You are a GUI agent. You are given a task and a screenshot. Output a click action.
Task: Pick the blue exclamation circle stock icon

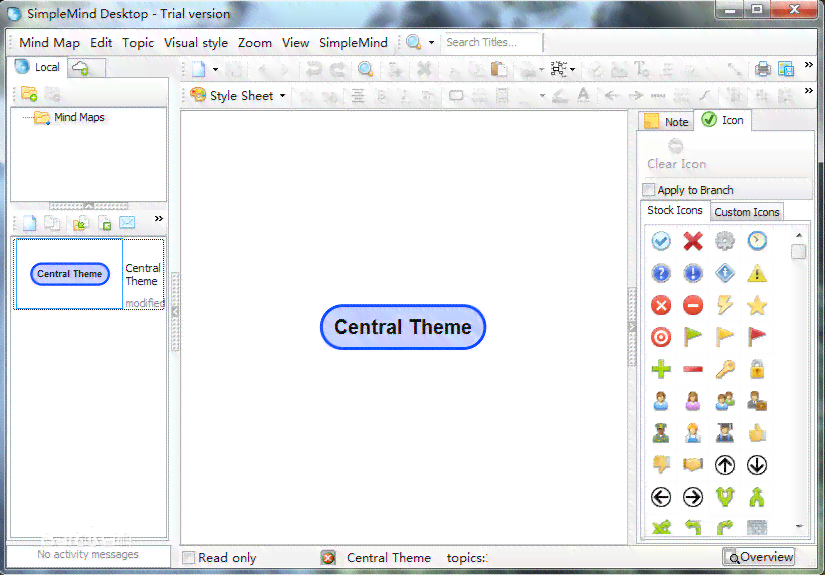coord(693,273)
